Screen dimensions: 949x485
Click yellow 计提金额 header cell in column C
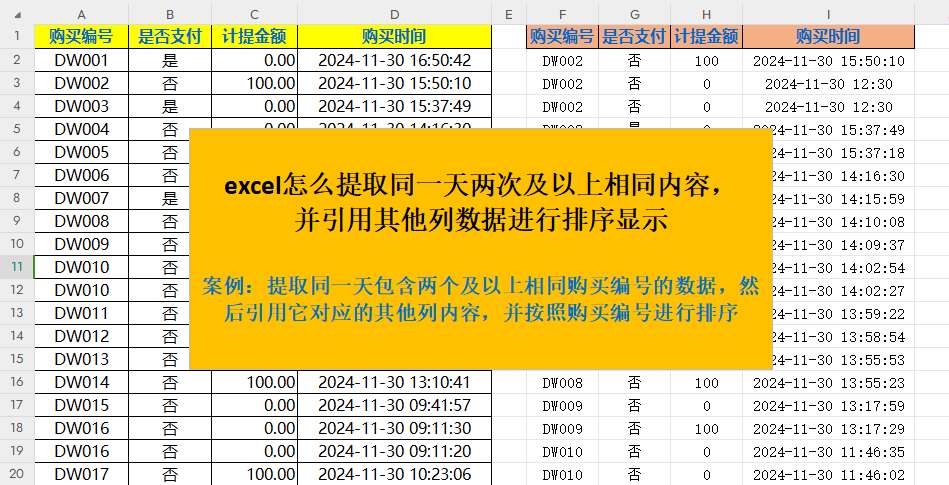tap(255, 36)
